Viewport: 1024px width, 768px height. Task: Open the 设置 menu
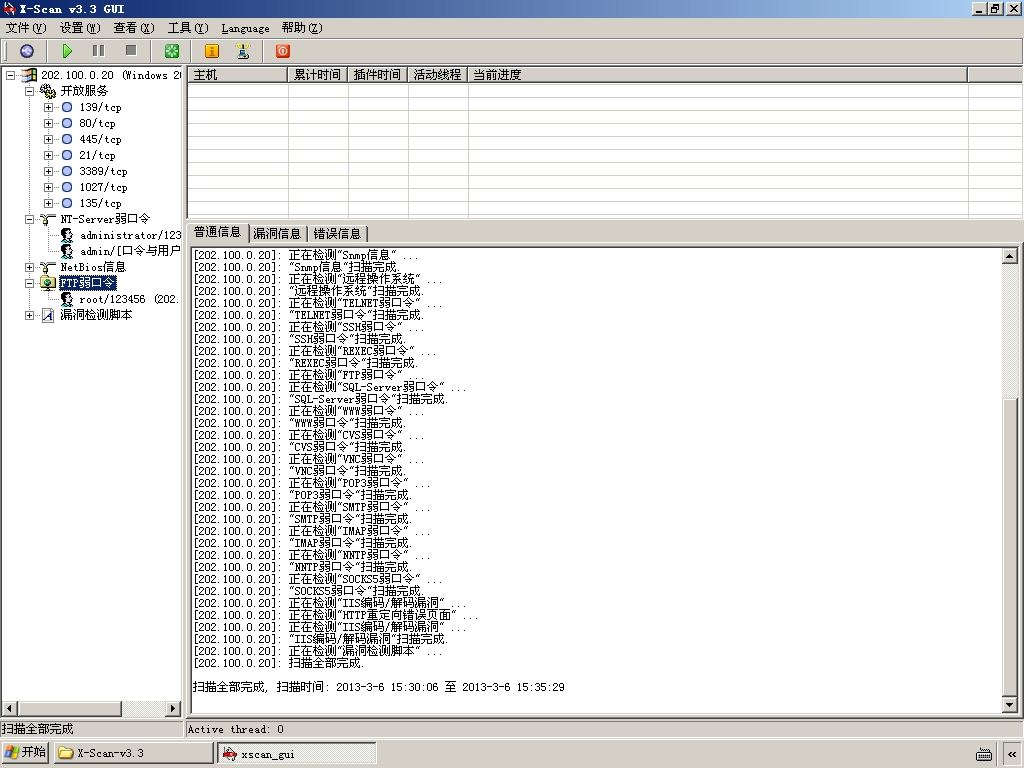click(x=80, y=28)
